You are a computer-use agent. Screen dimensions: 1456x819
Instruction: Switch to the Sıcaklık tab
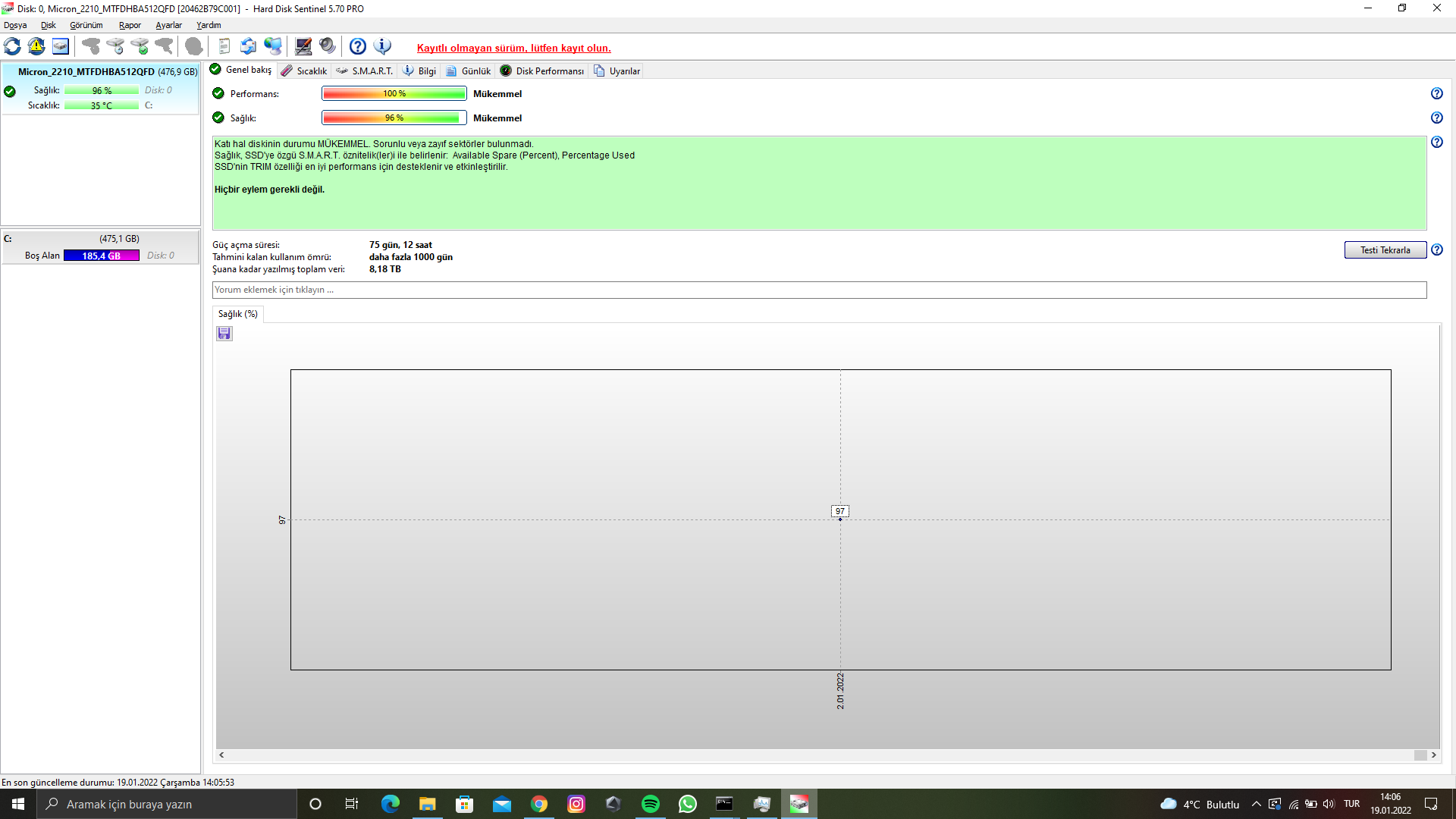point(304,71)
